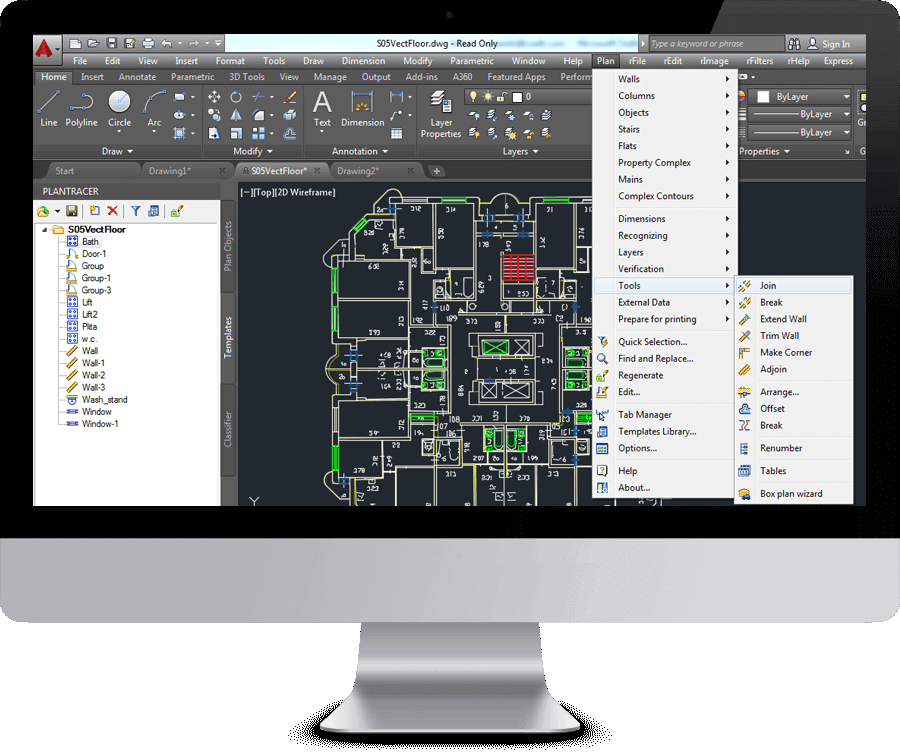Activate the Circle tool in the ribbon
This screenshot has width=900, height=753.
pos(119,107)
